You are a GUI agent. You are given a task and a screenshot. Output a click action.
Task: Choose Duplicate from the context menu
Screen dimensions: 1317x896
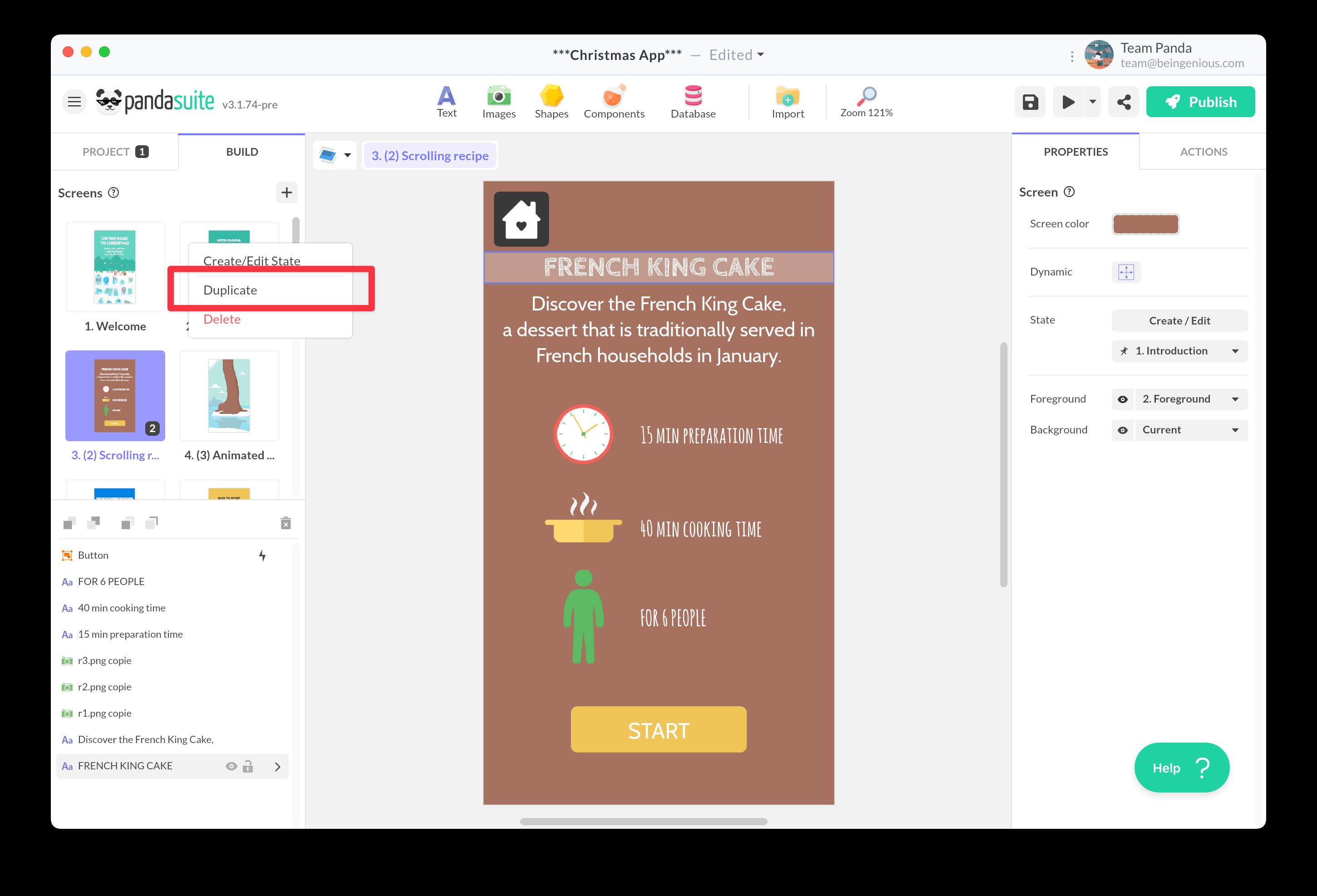(x=230, y=290)
